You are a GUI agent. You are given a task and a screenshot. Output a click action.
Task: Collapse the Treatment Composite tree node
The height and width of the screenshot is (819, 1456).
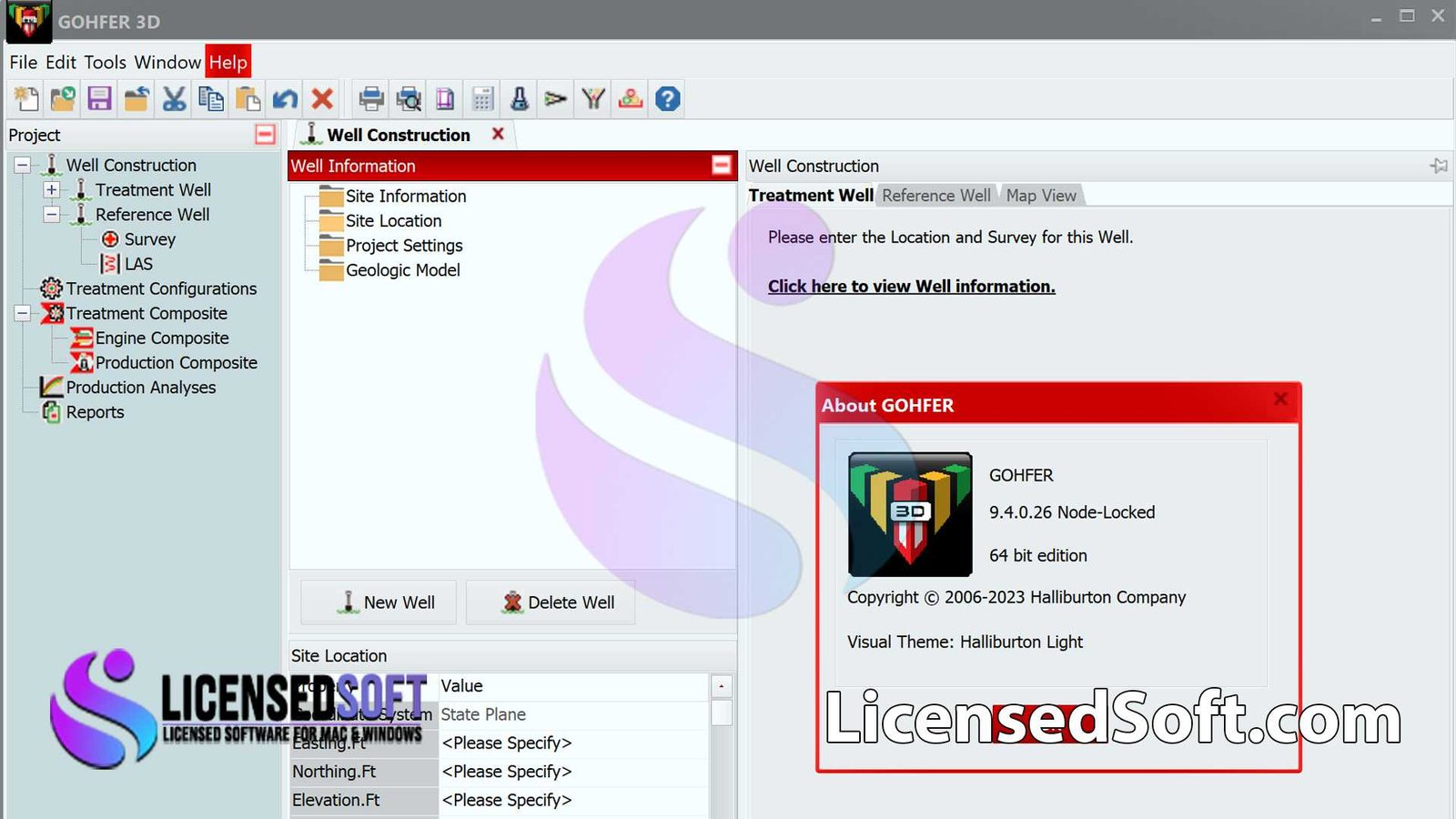tap(23, 313)
